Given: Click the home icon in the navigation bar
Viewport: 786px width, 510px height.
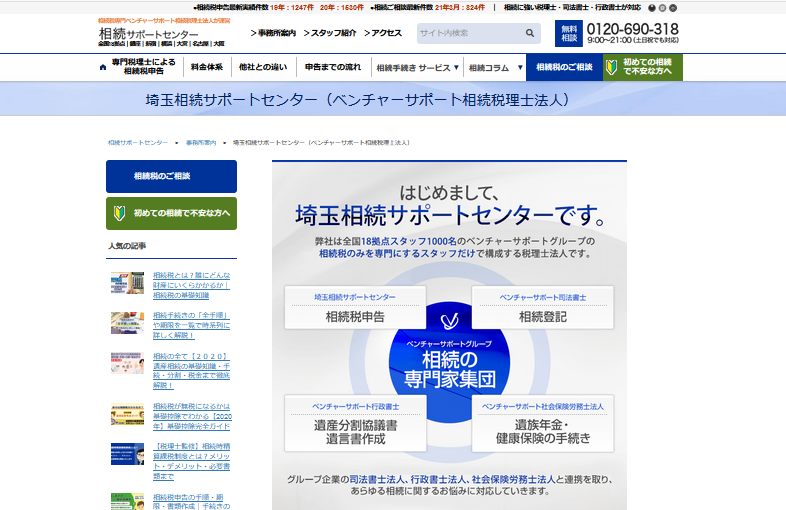Looking at the screenshot, I should coord(103,67).
